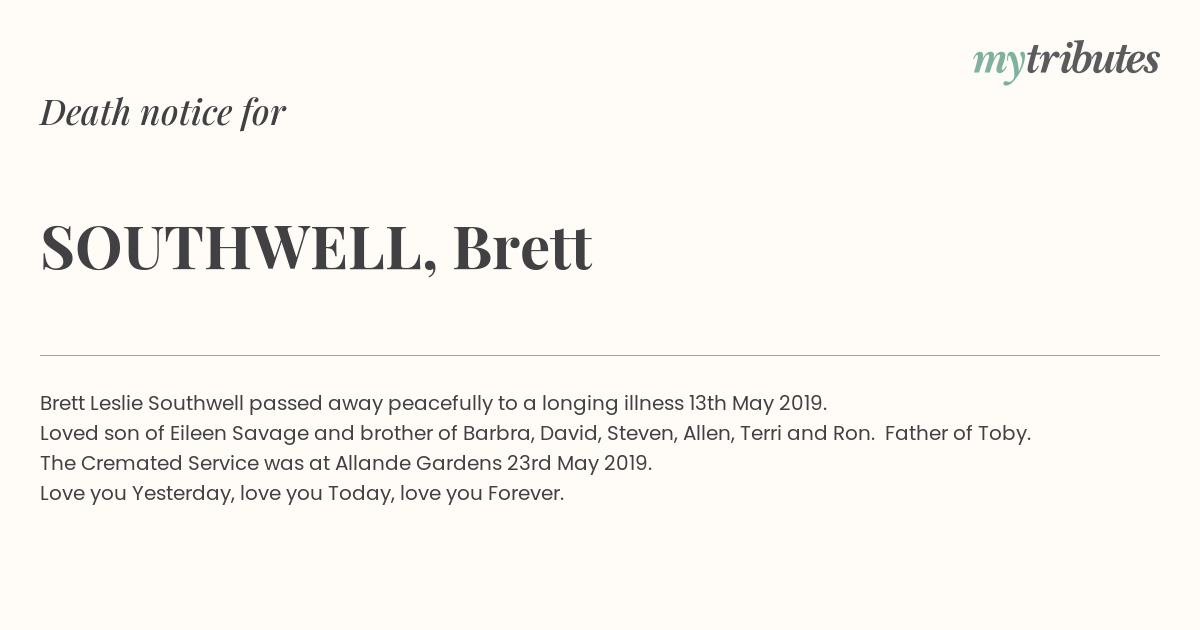Click the word 'Forever' in the closing line
The height and width of the screenshot is (630, 1200).
coord(526,494)
